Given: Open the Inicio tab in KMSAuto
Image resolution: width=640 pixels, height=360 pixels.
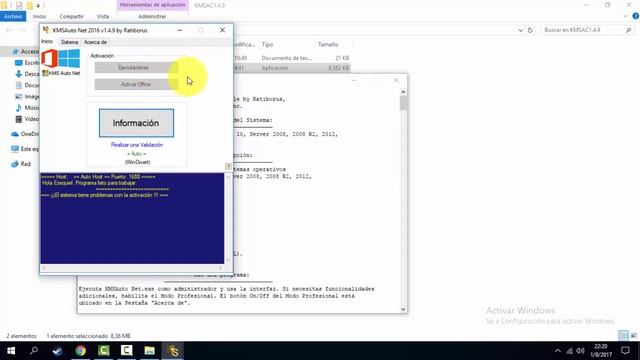Looking at the screenshot, I should point(47,42).
